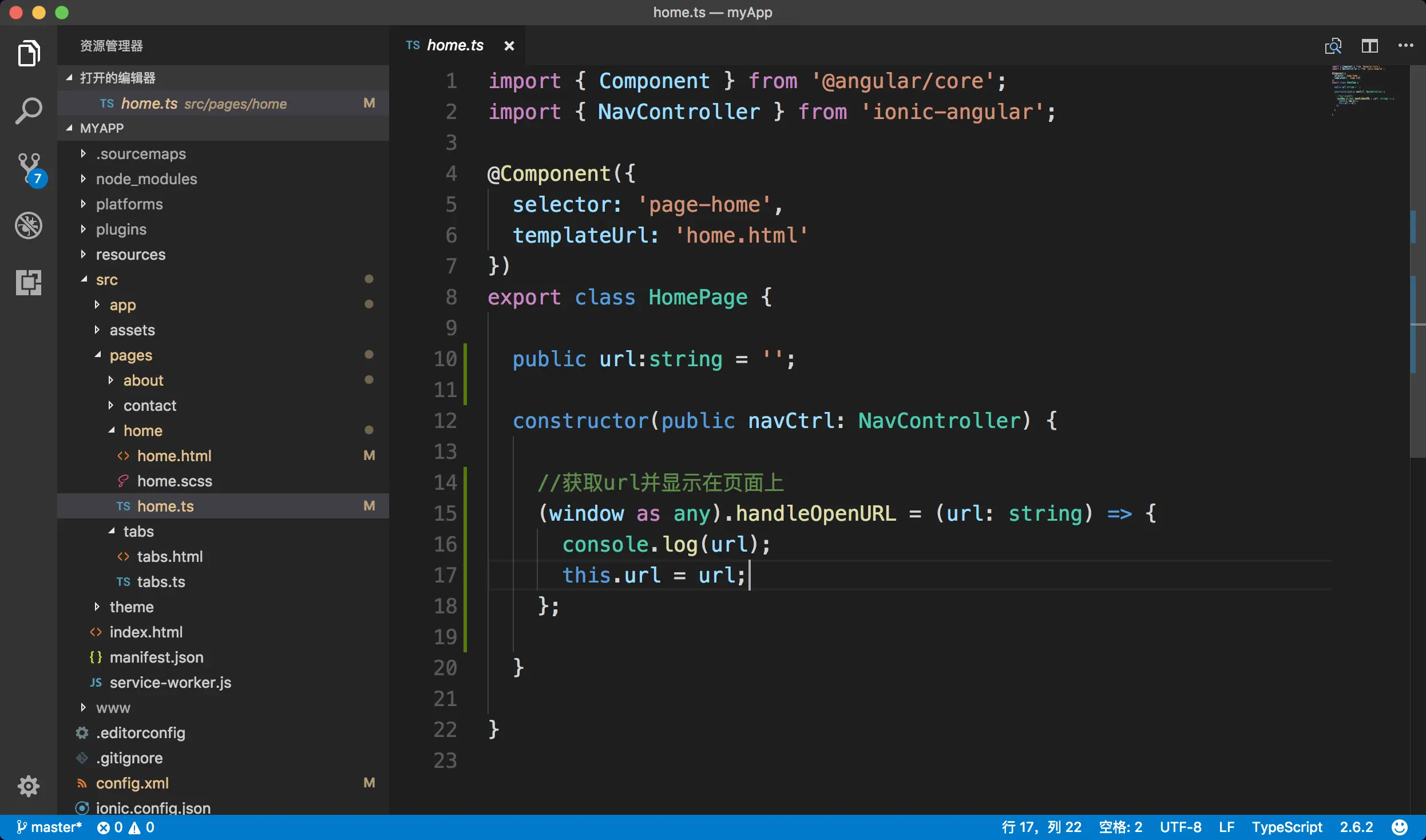Open the Search view icon

29,110
